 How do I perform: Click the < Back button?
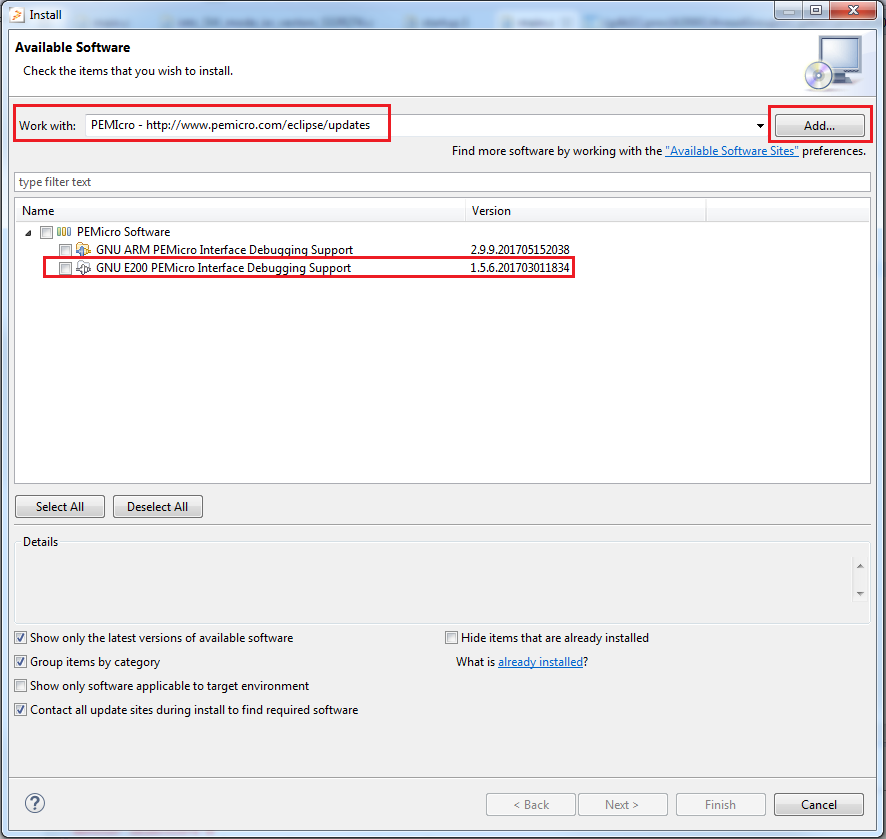tap(531, 805)
